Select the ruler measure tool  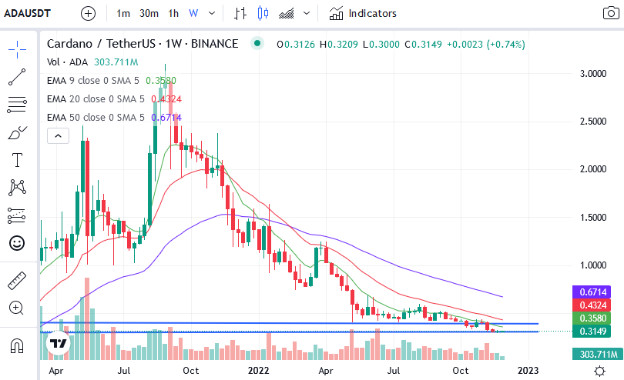(x=17, y=281)
